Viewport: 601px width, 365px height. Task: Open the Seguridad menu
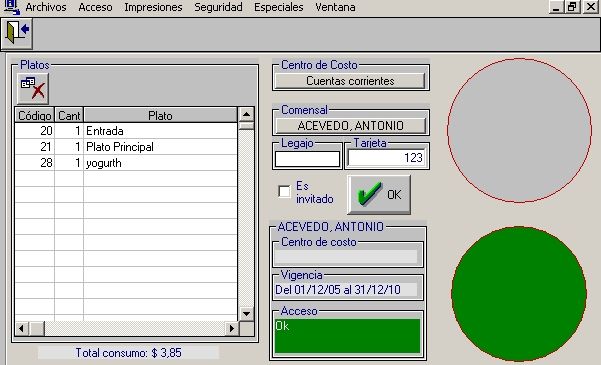point(218,7)
